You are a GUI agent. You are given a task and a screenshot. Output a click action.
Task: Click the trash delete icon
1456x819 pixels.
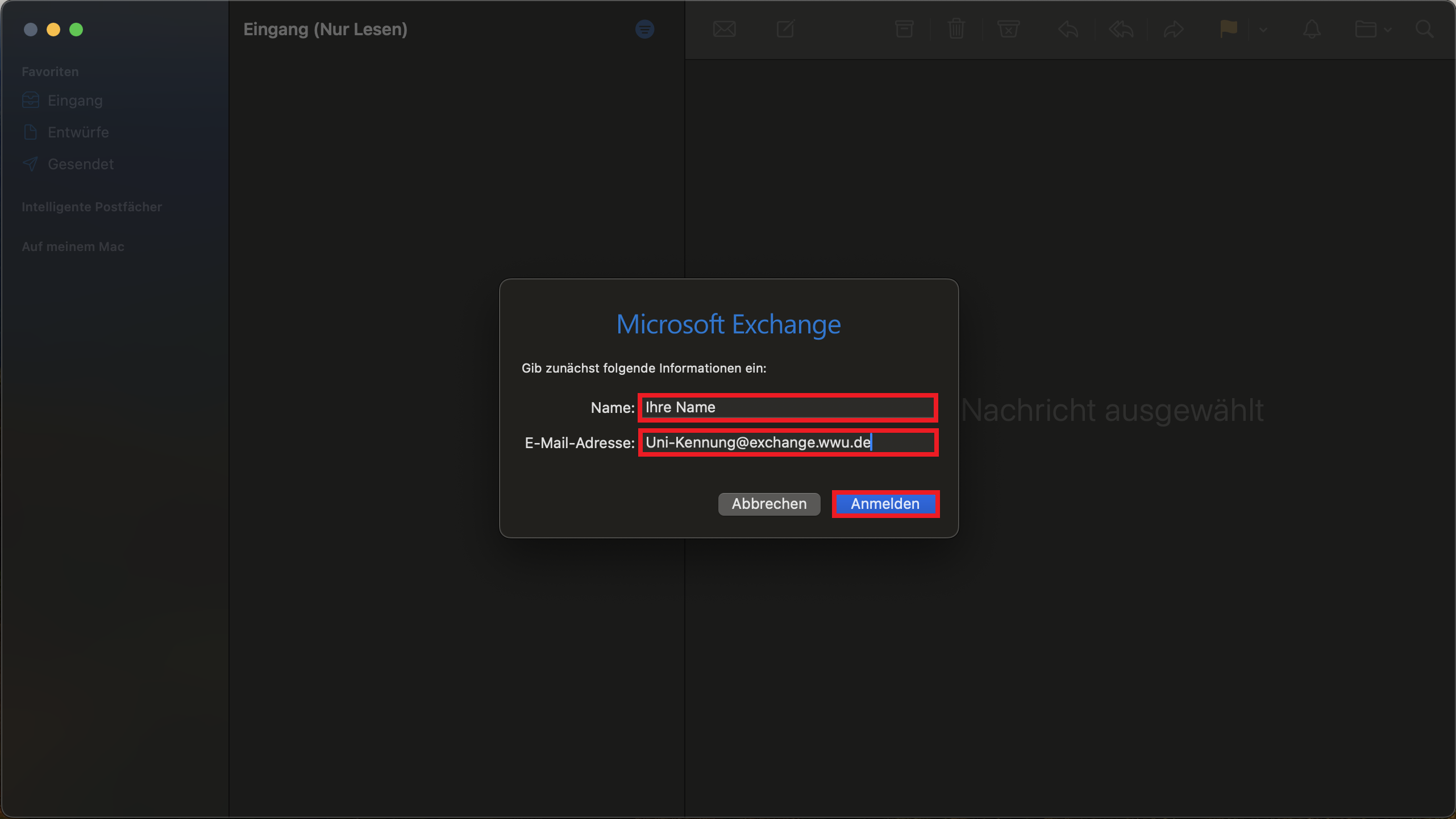coord(956,29)
